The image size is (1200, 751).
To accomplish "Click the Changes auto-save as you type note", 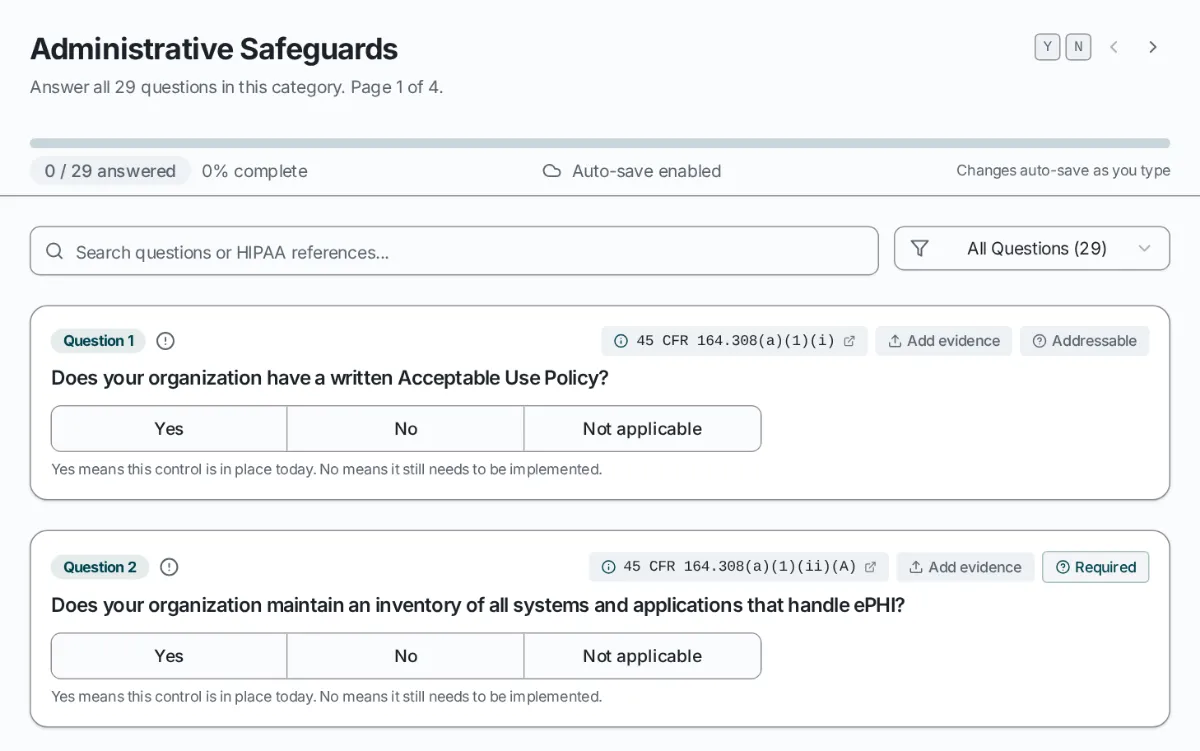I will click(1063, 170).
